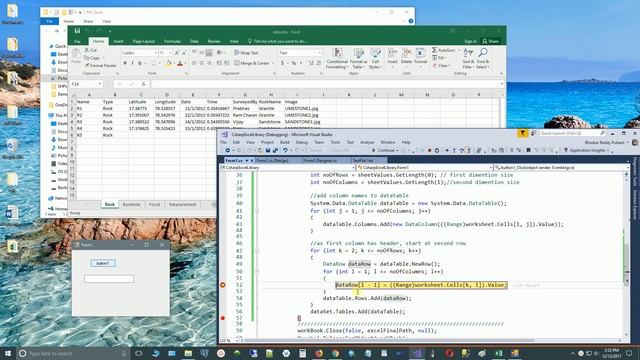This screenshot has height=360, width=640.
Task: Toggle breakpoint on line 57
Action: click(223, 318)
